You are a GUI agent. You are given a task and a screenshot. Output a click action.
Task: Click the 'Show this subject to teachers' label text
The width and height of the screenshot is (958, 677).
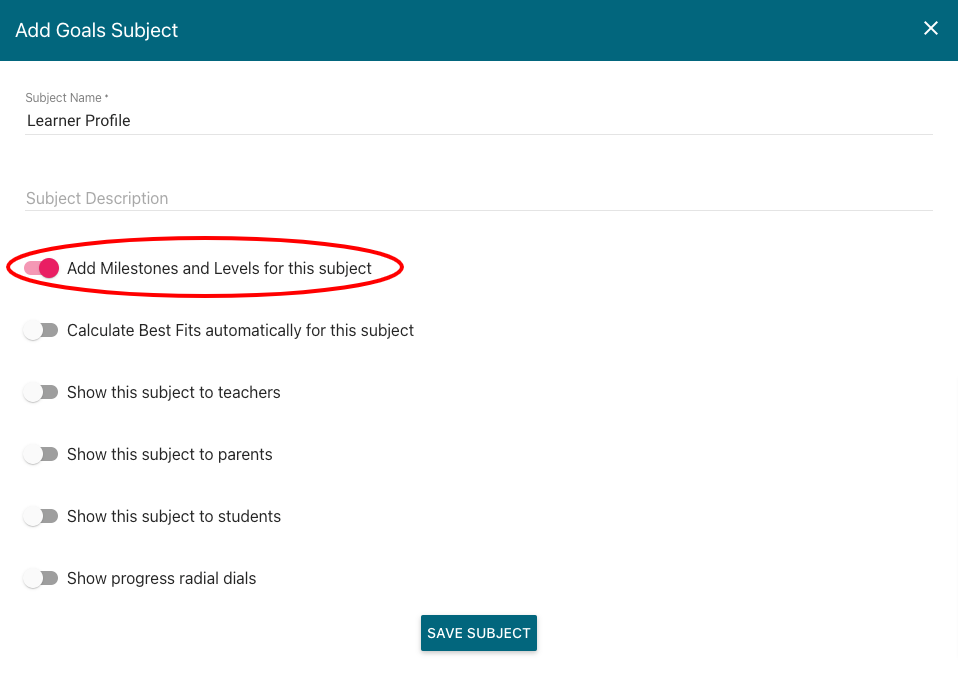tap(174, 392)
